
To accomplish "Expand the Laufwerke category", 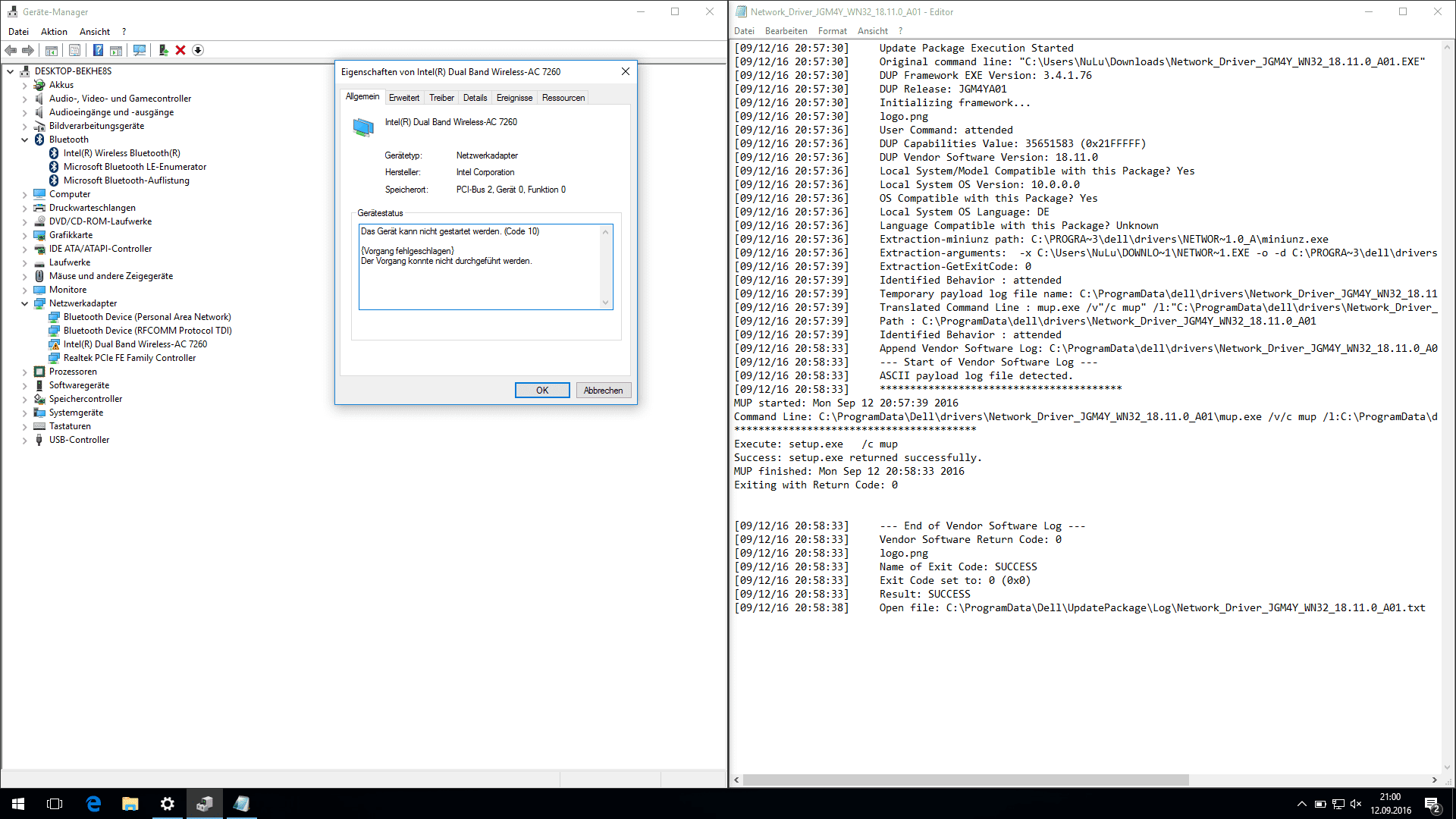I will pyautogui.click(x=24, y=262).
